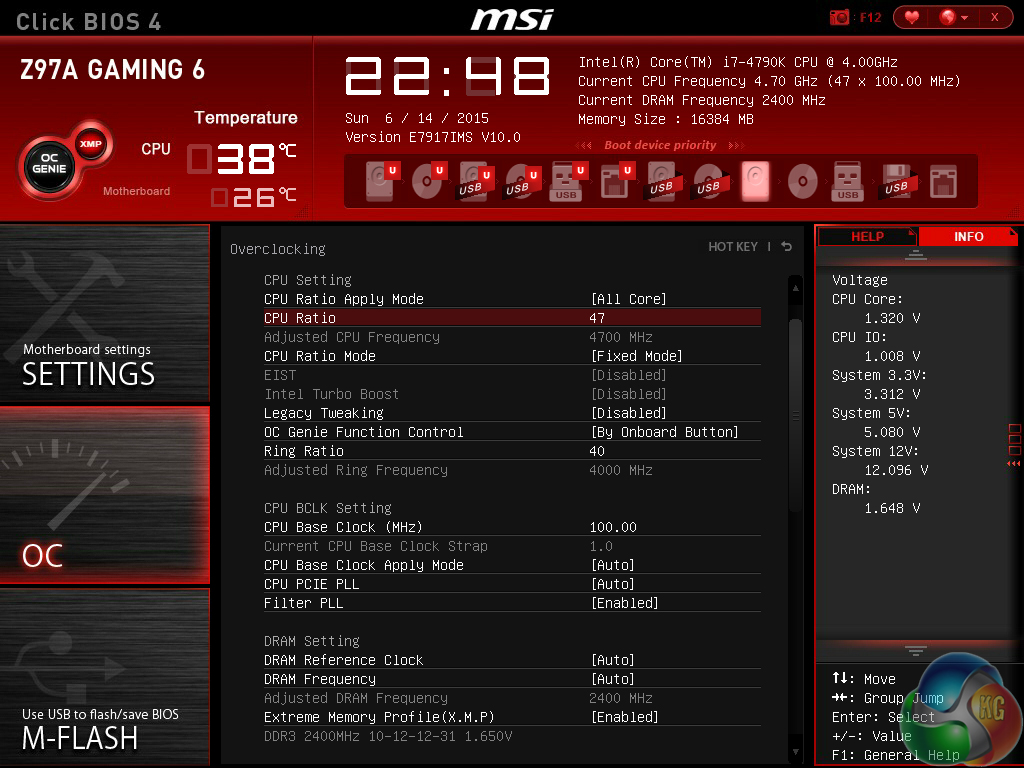The image size is (1024, 768).
Task: Click the Legacy Tweaking label
Action: [x=323, y=413]
